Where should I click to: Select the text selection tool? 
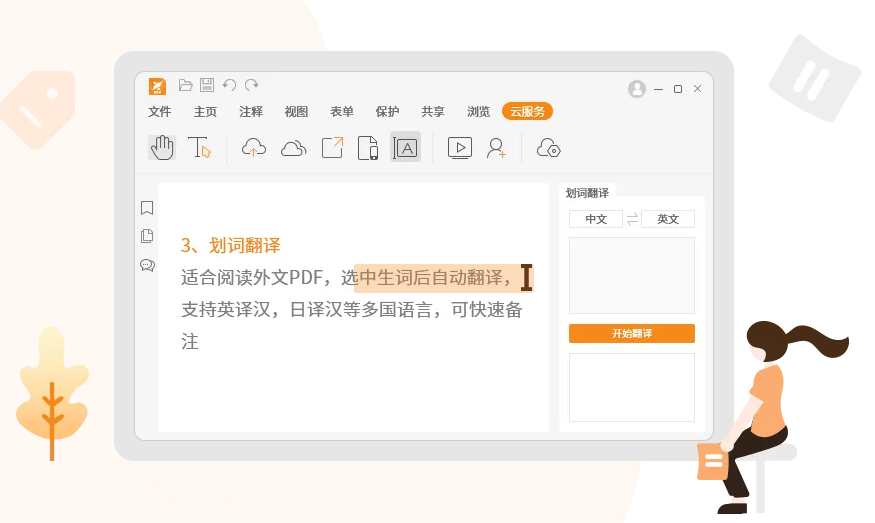199,148
